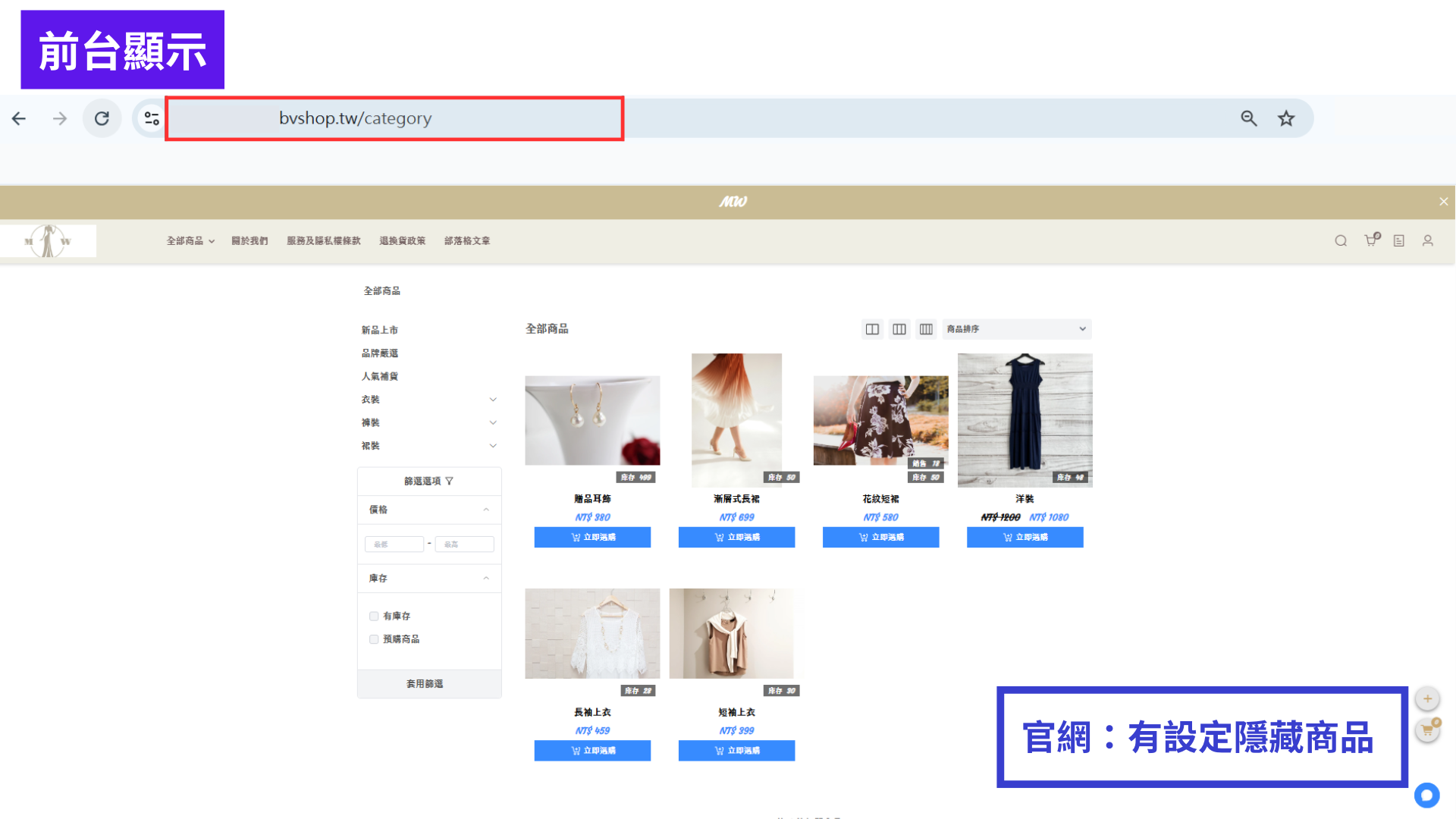This screenshot has height=819, width=1456.
Task: Check the 預購商品 filter checkbox
Action: coord(374,639)
